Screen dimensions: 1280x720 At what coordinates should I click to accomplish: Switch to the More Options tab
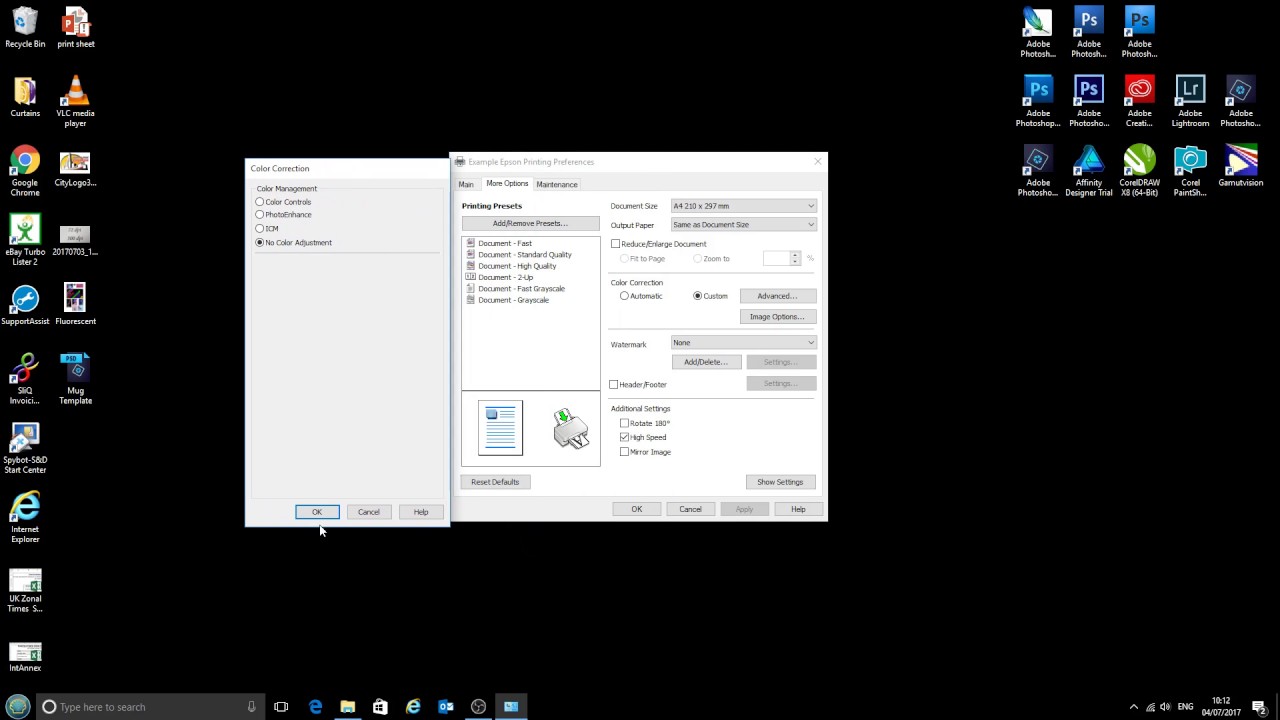coord(507,183)
